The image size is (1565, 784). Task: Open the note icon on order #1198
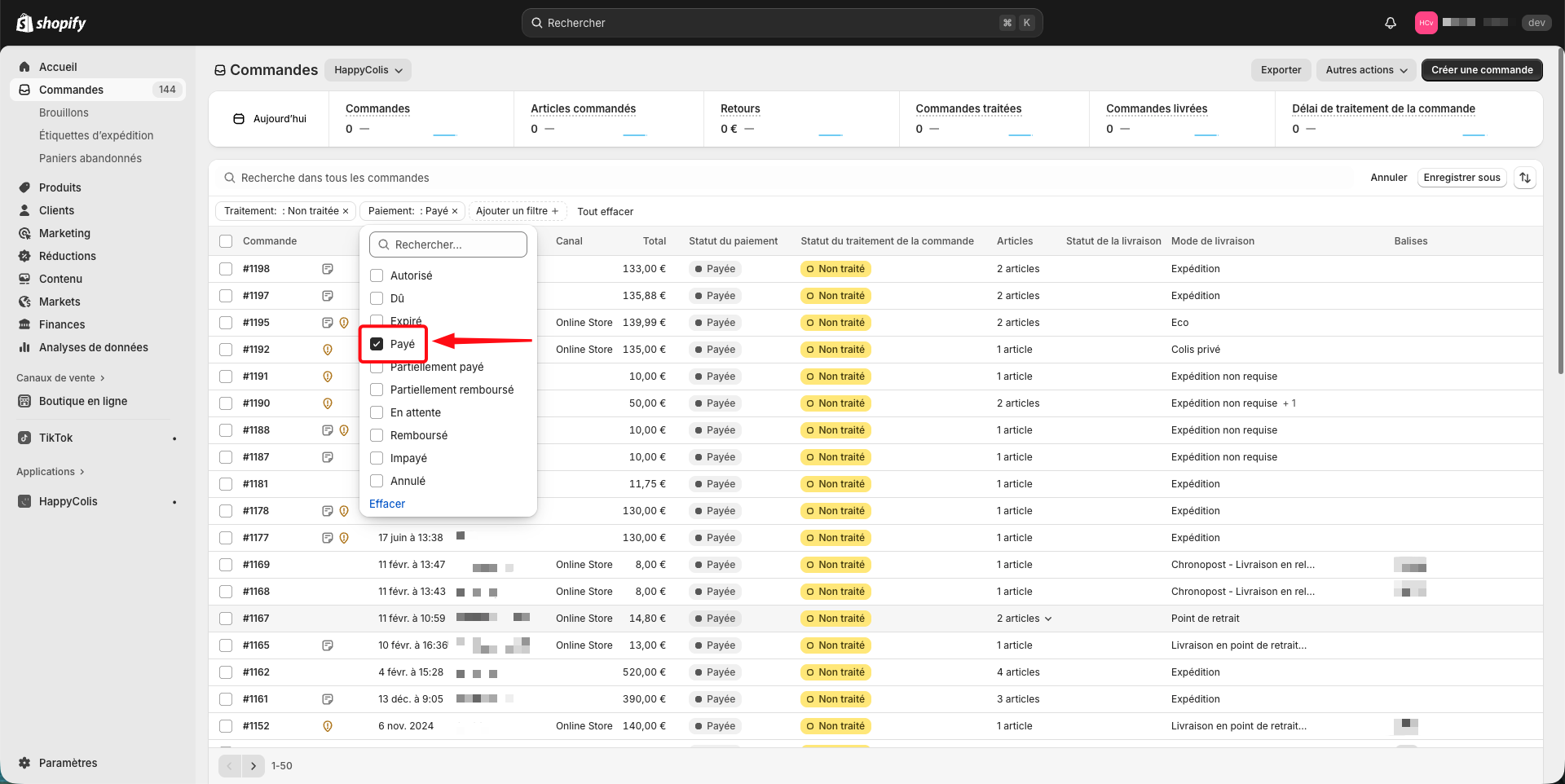(x=328, y=269)
